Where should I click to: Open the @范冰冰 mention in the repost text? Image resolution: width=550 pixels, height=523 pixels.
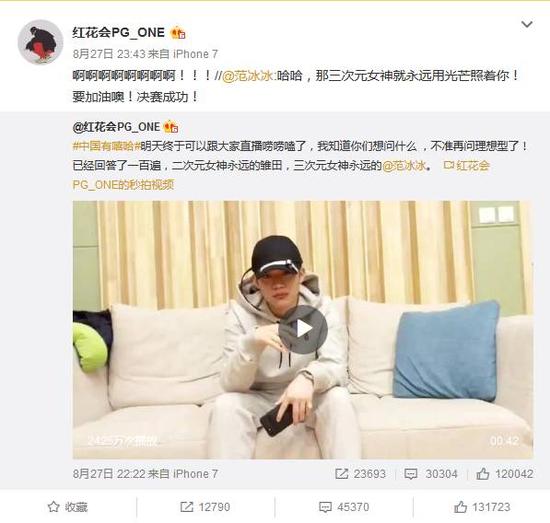248,75
